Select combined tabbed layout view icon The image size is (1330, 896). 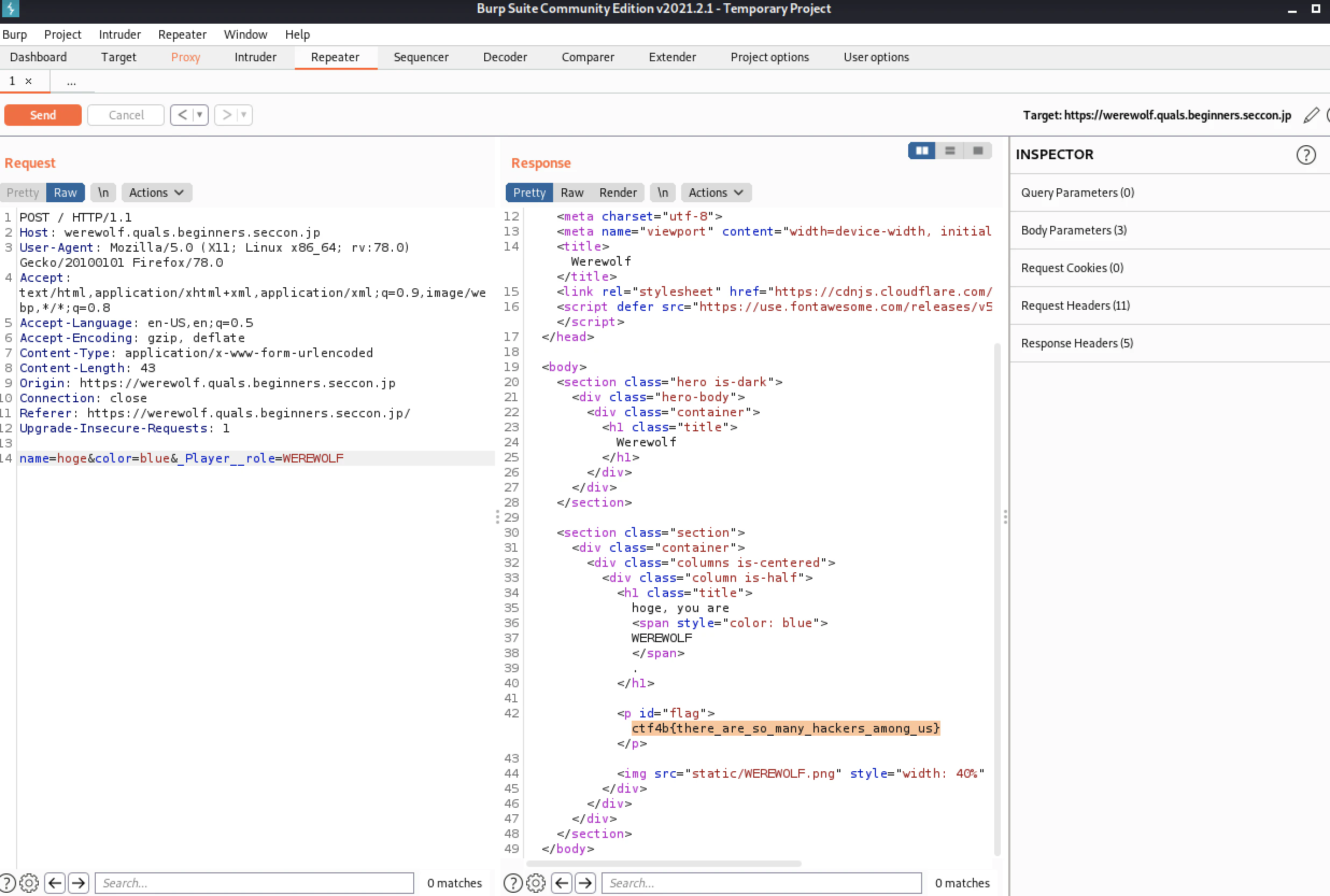[x=978, y=151]
